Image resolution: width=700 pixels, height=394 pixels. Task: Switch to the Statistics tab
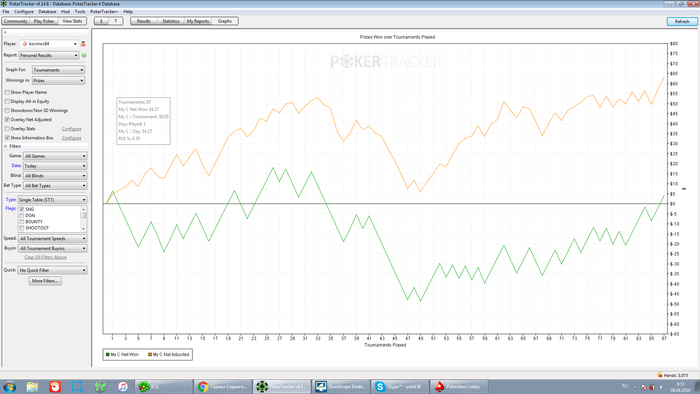[x=171, y=21]
